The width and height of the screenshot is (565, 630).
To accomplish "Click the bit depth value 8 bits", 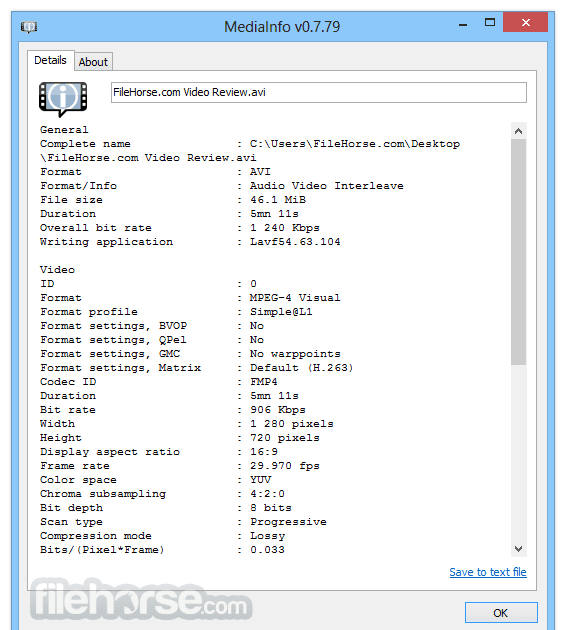I will 270,508.
